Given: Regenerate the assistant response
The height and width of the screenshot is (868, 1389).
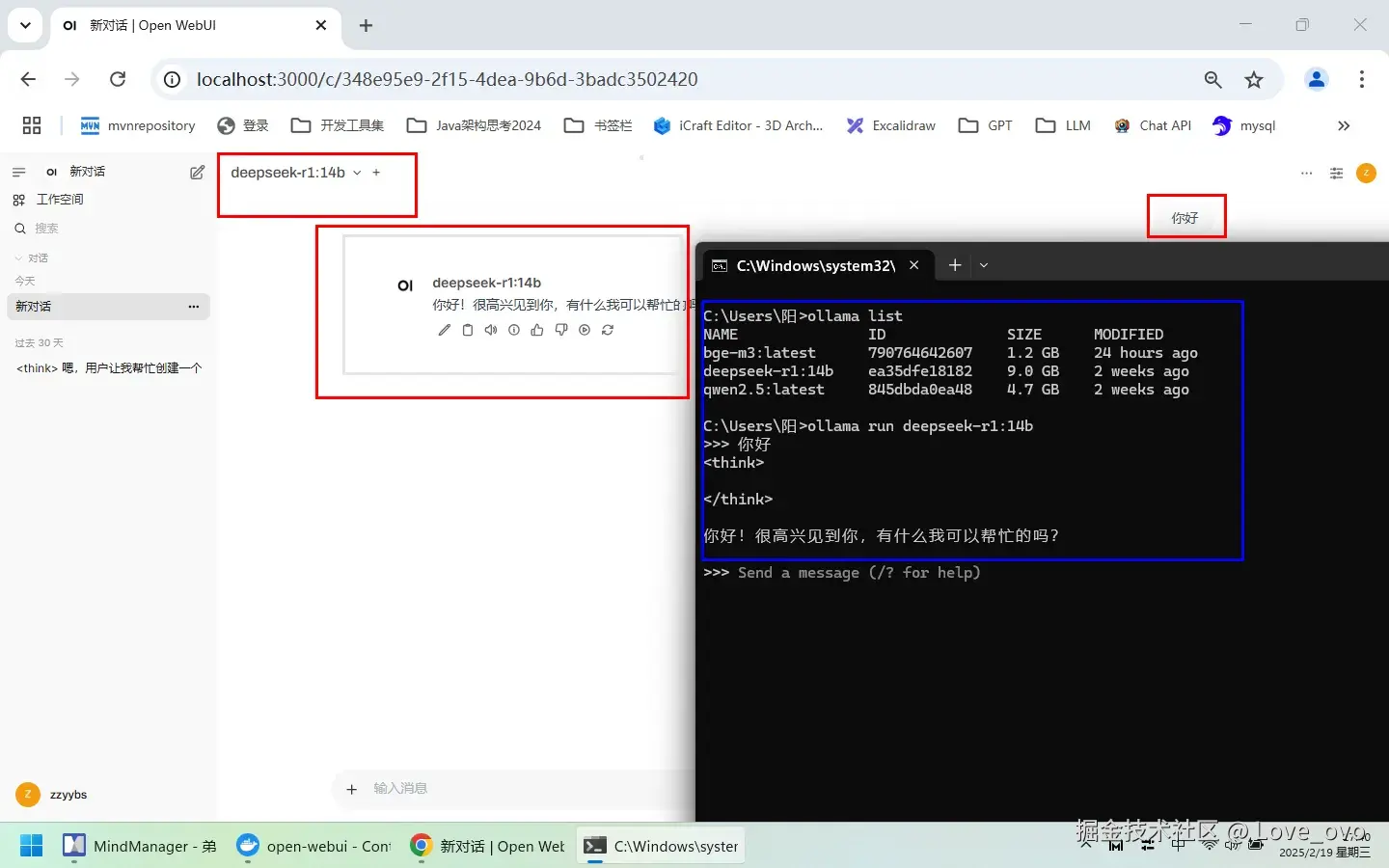Looking at the screenshot, I should (608, 330).
